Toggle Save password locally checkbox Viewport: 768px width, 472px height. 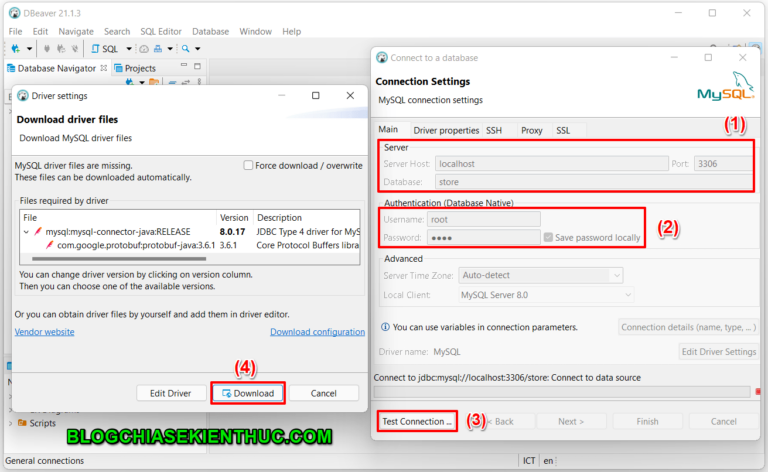click(548, 238)
